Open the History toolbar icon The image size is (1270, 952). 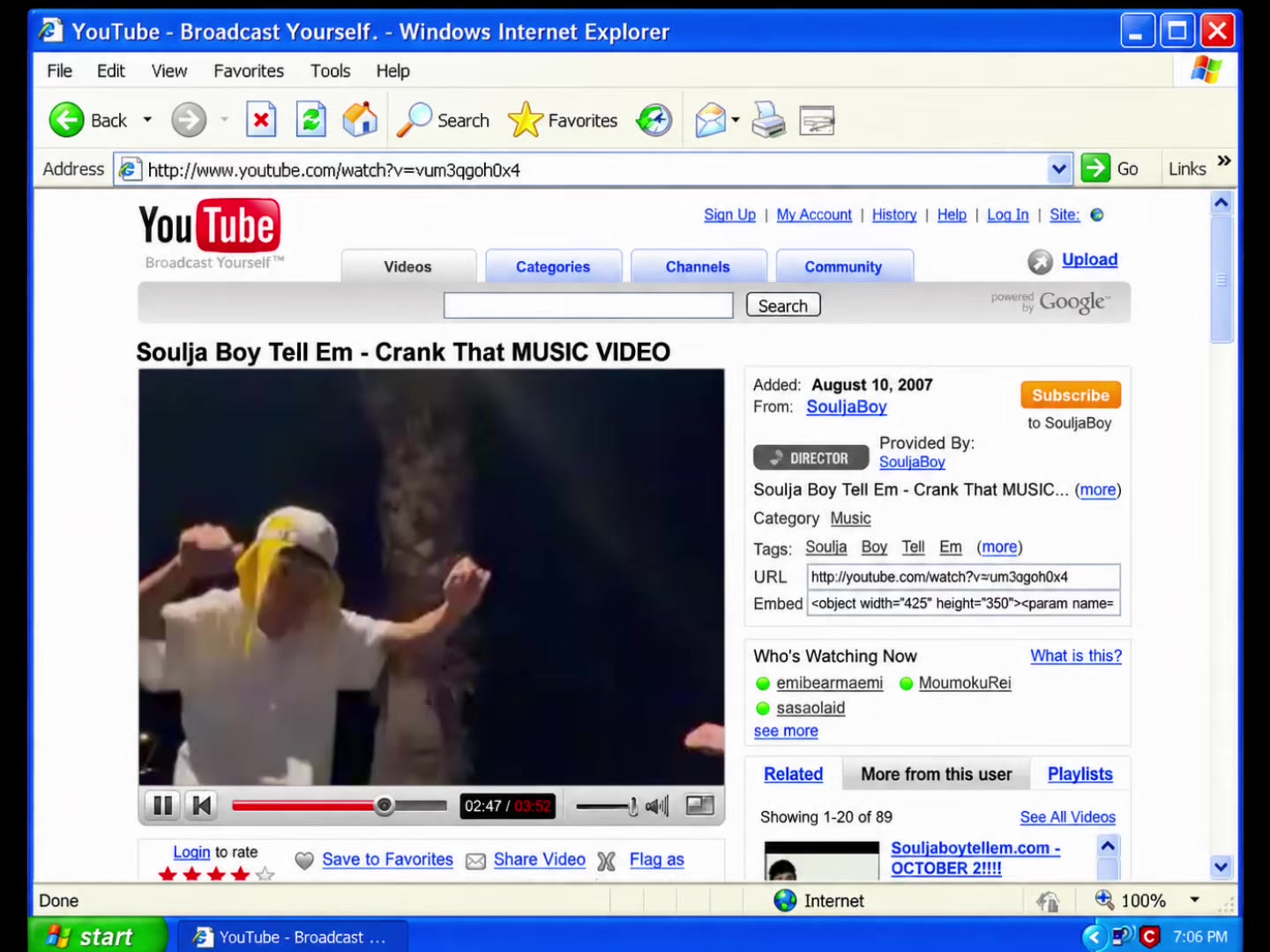coord(654,120)
